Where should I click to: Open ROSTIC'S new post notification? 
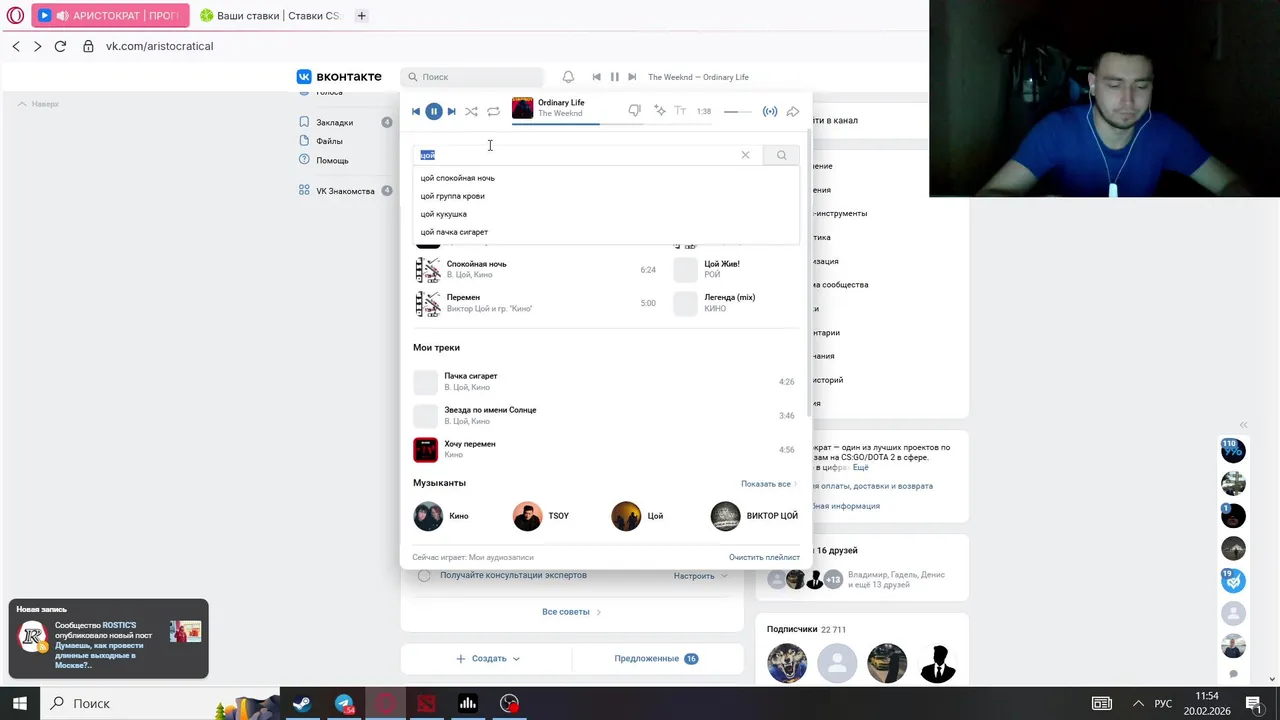(x=108, y=638)
